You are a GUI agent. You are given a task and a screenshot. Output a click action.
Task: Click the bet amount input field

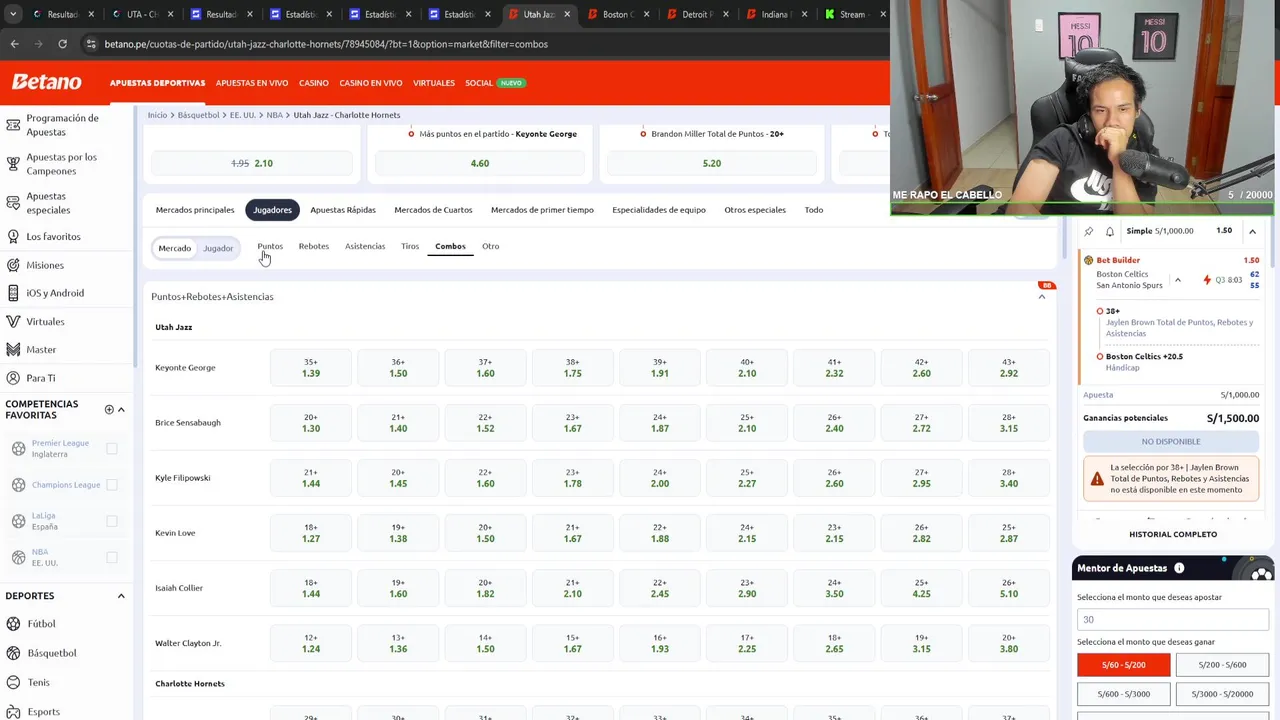(1174, 620)
